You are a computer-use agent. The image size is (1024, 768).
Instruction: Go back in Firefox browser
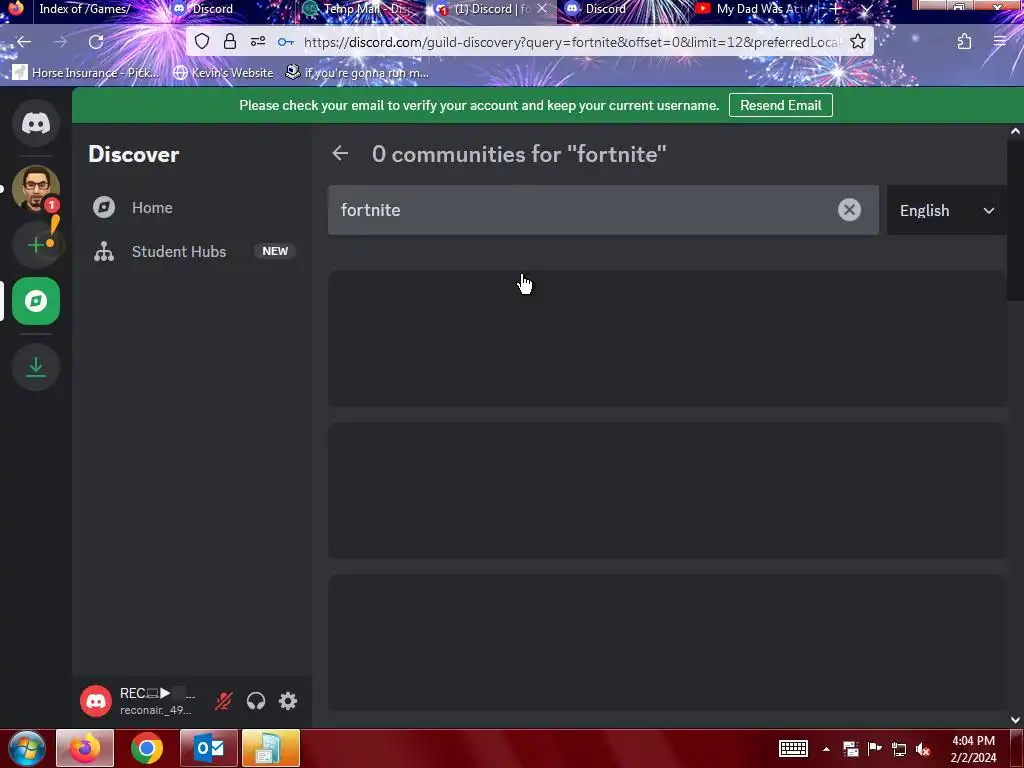(x=24, y=42)
